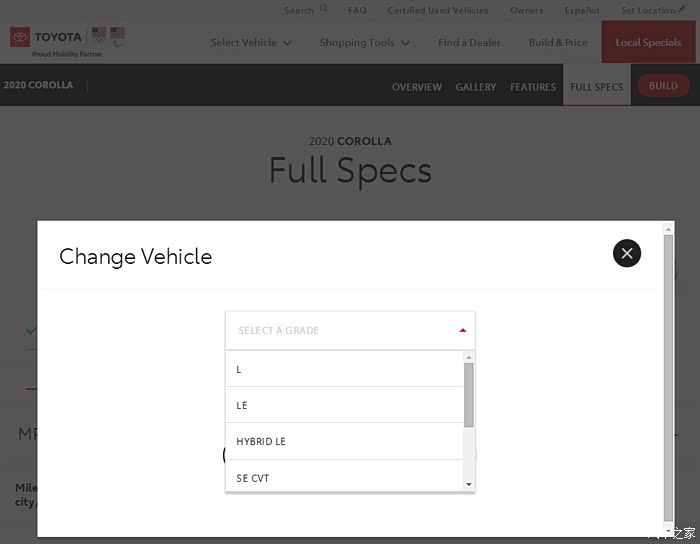Open Build & Price

[x=558, y=43]
